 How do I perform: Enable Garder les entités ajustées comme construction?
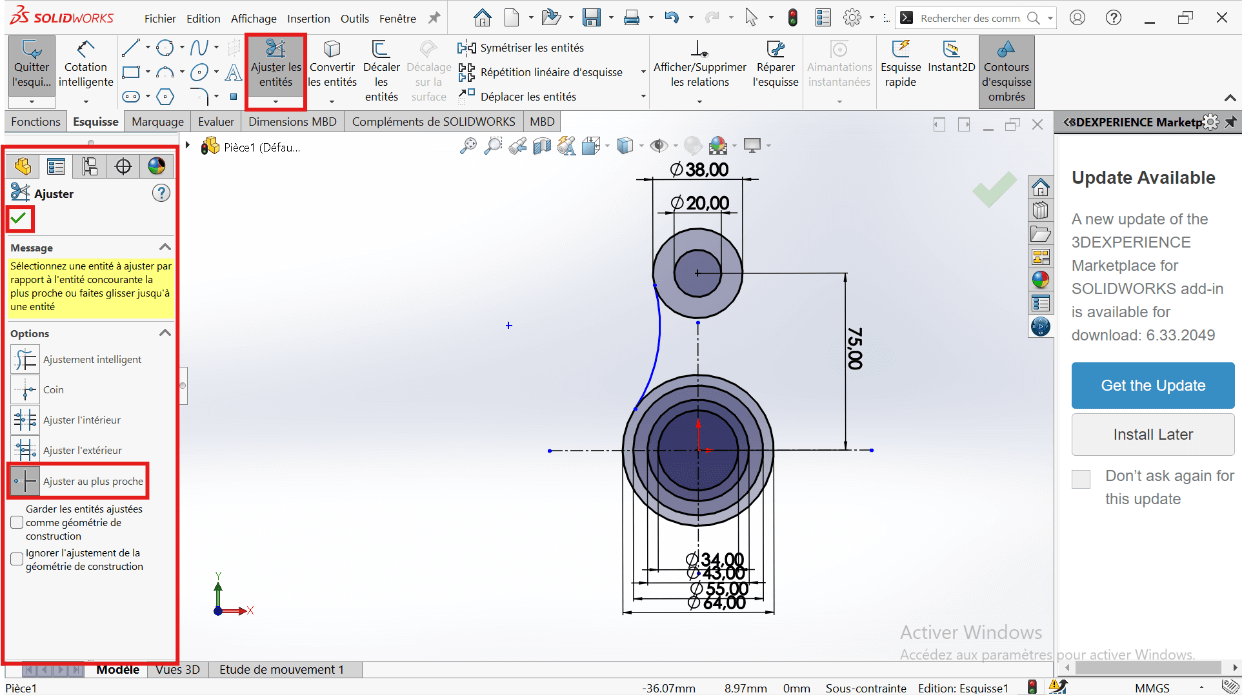click(17, 522)
